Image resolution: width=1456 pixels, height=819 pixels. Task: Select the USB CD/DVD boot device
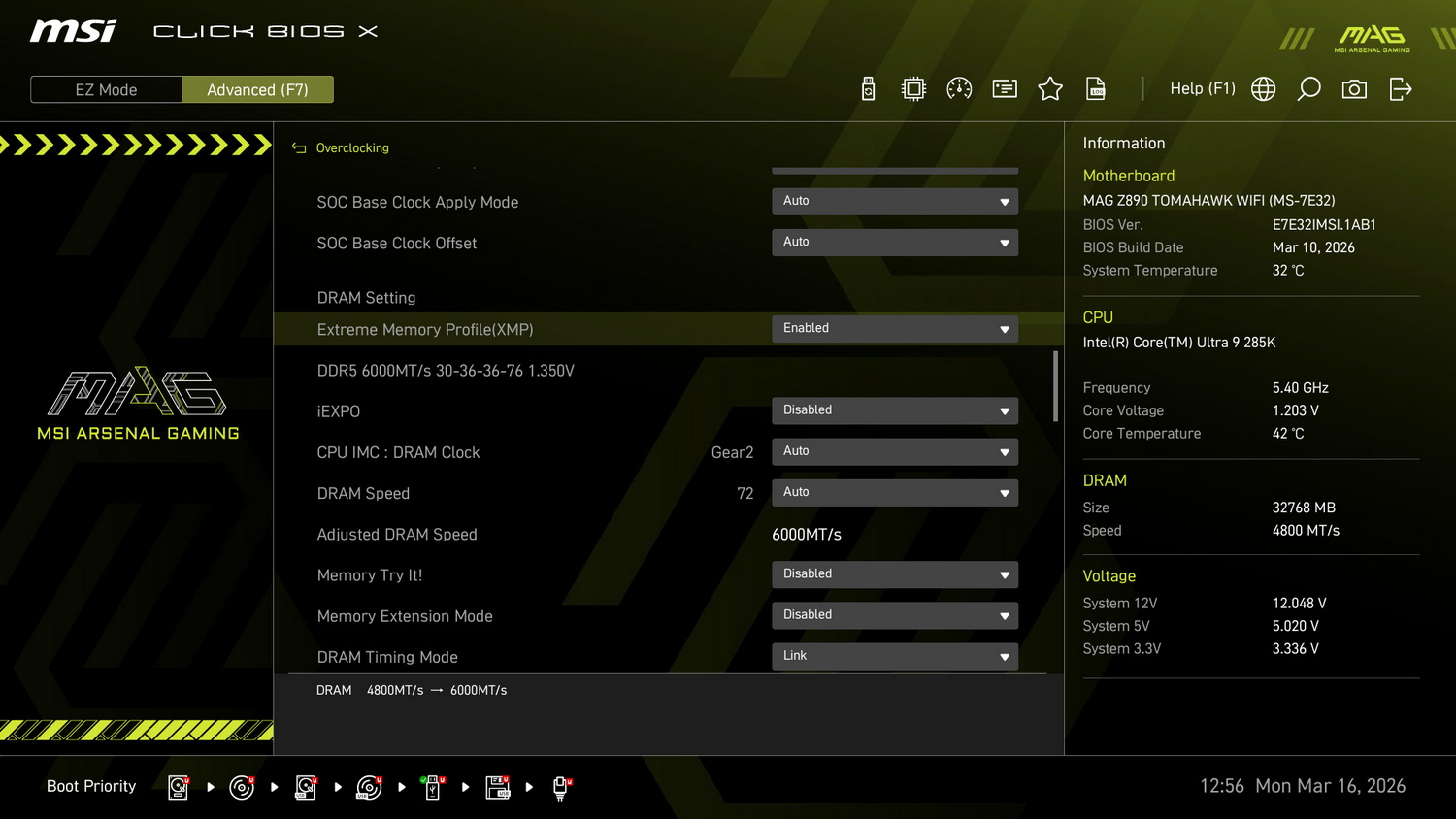(x=369, y=787)
